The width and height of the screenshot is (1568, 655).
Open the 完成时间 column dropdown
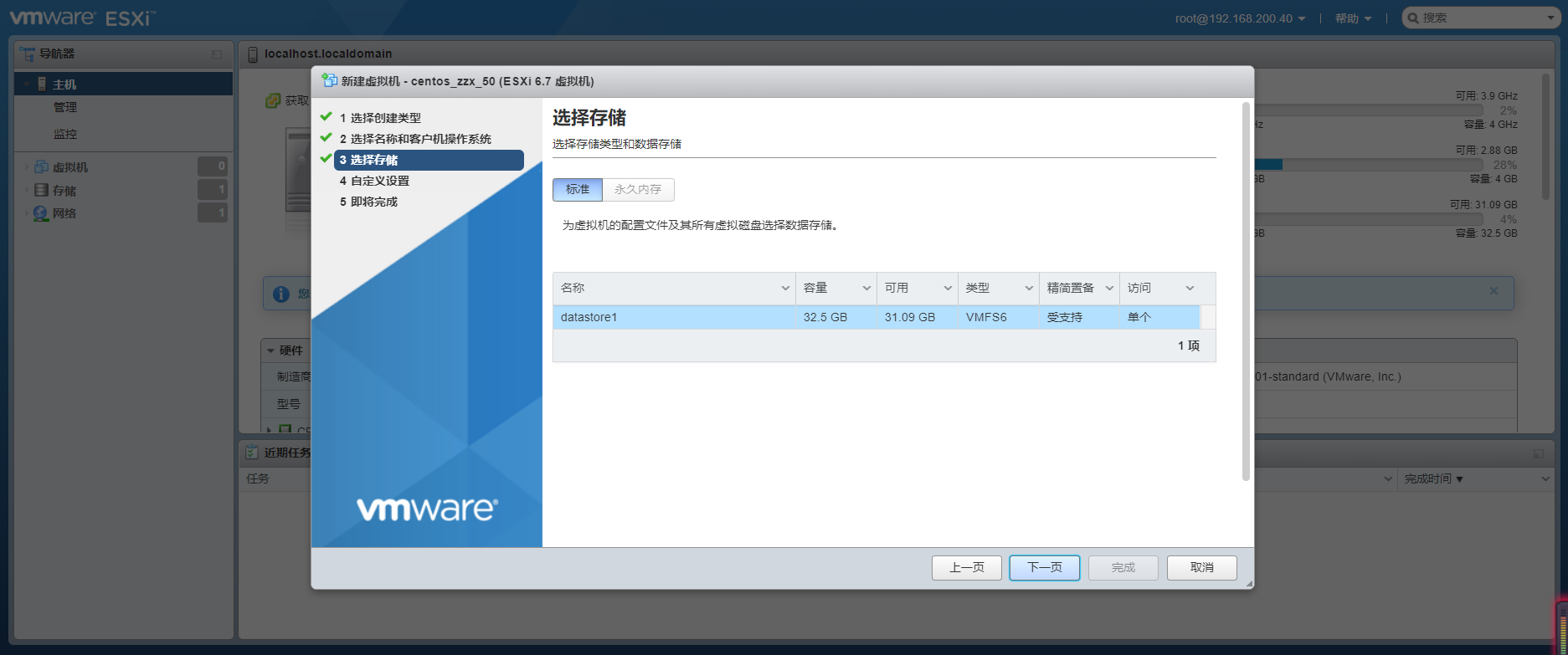tap(1546, 479)
